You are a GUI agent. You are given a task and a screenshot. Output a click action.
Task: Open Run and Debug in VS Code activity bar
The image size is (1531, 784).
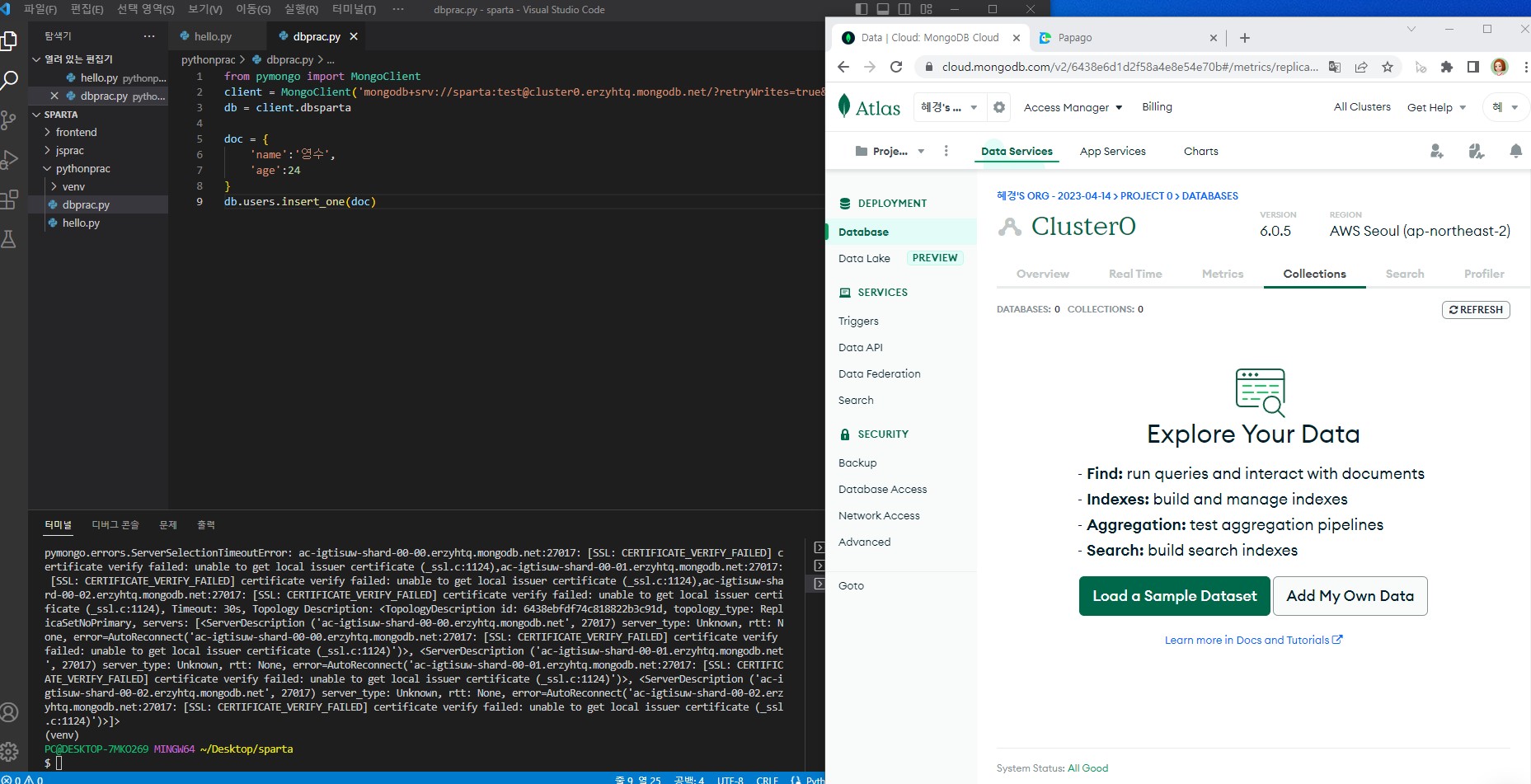(x=9, y=160)
